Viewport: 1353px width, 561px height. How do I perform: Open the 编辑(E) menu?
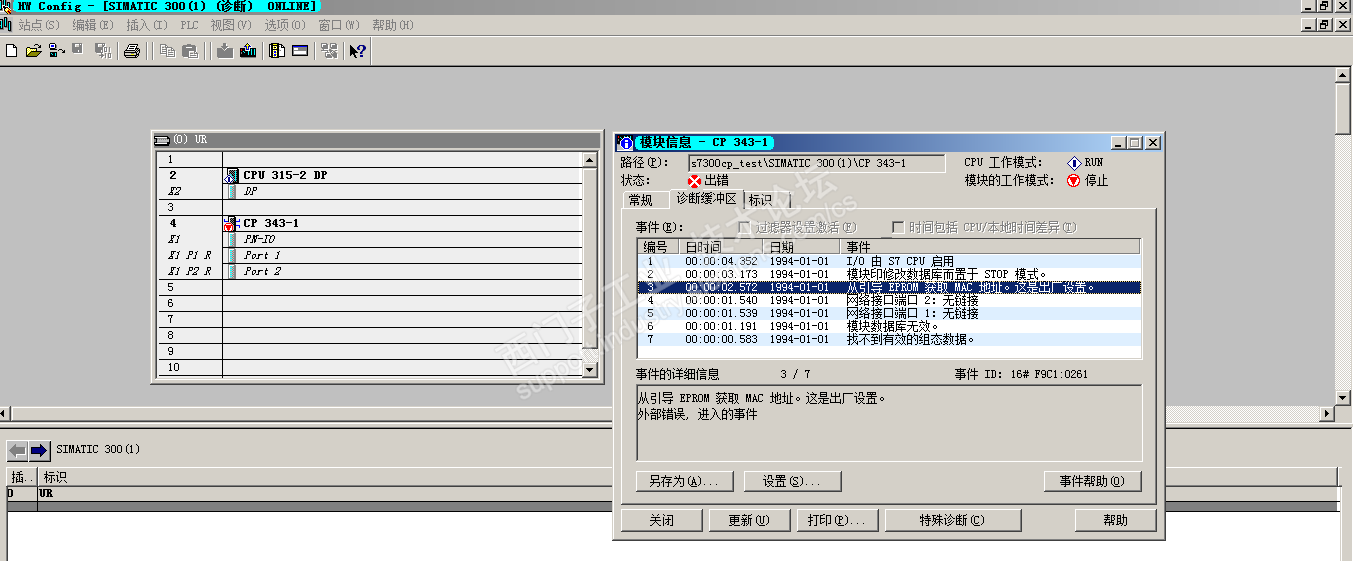[x=92, y=25]
